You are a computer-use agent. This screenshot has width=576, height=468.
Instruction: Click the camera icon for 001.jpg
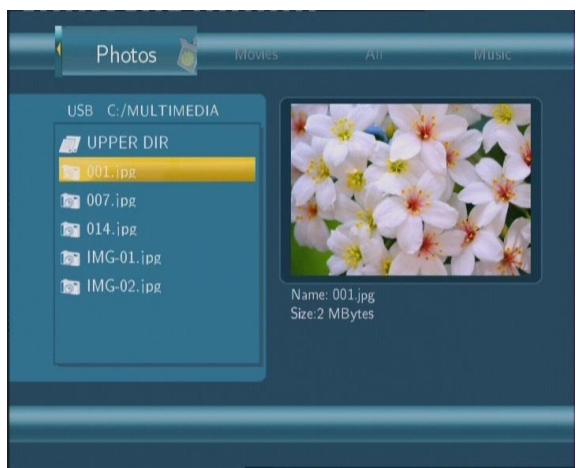tap(70, 172)
